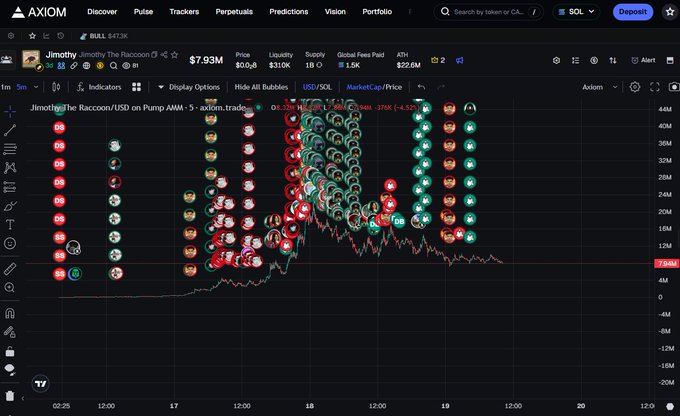Viewport: 680px width, 416px height.
Task: Open the token website globe icon
Action: point(87,66)
